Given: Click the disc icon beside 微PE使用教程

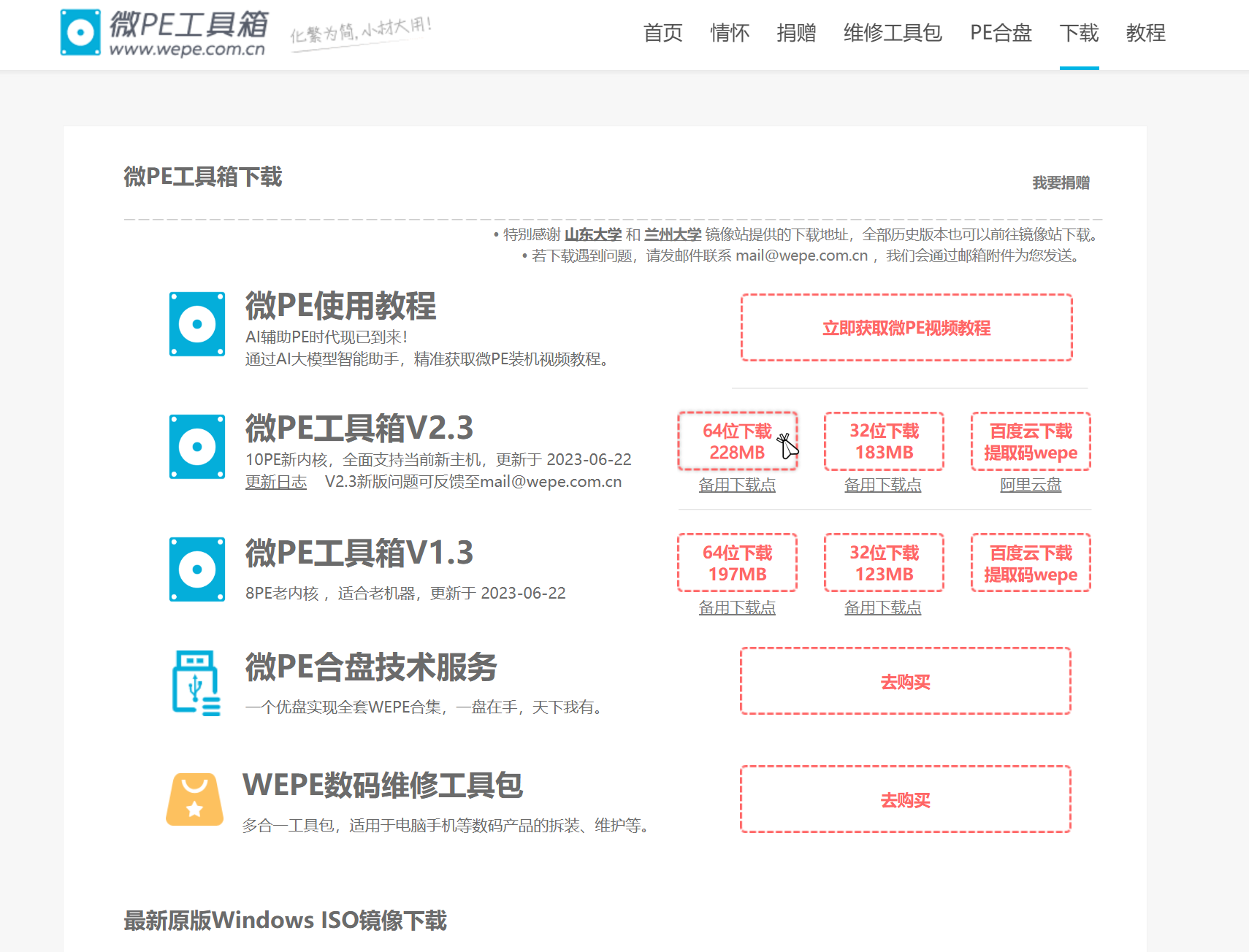Looking at the screenshot, I should [x=197, y=324].
